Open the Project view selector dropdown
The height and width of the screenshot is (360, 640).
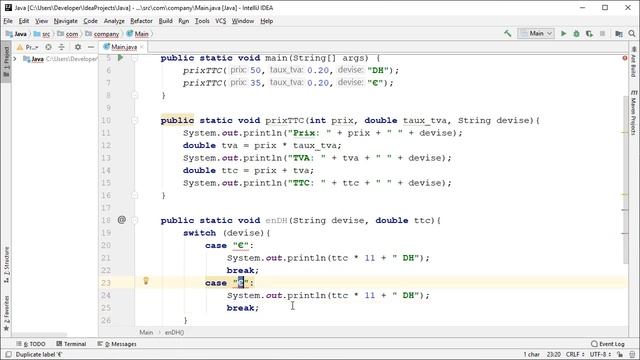(27, 47)
